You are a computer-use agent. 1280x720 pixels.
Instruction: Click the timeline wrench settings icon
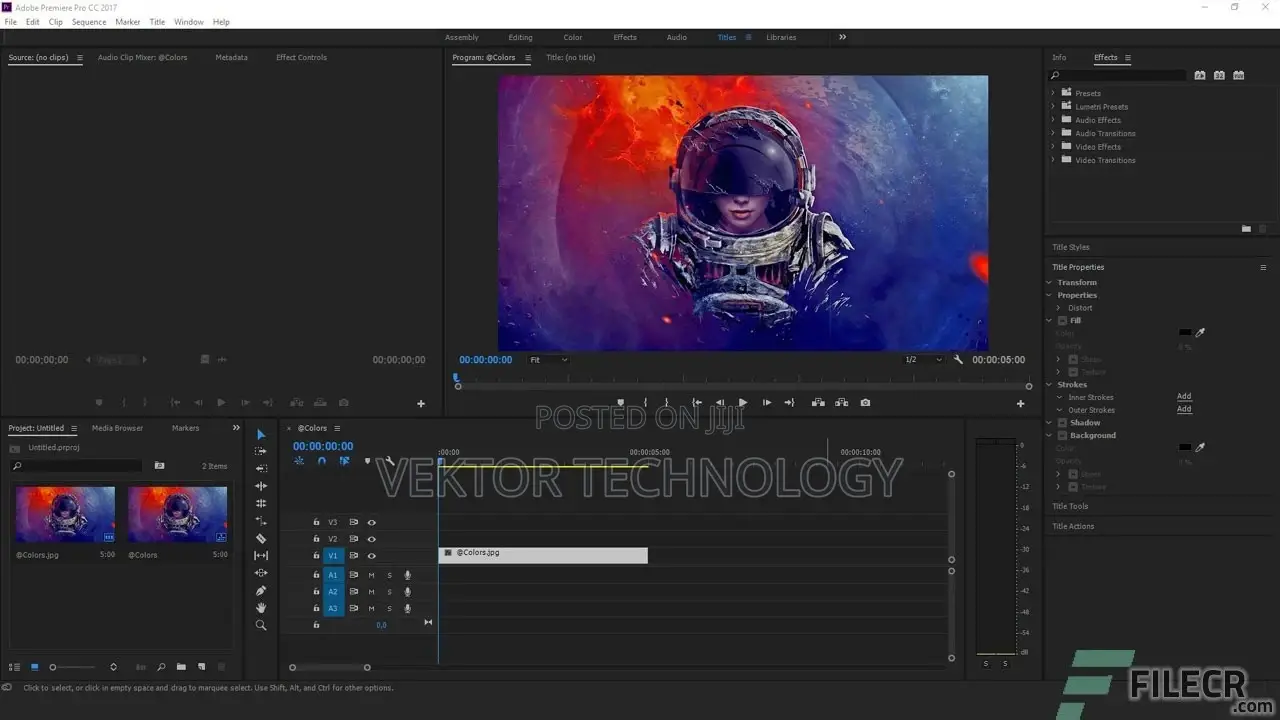pos(390,461)
